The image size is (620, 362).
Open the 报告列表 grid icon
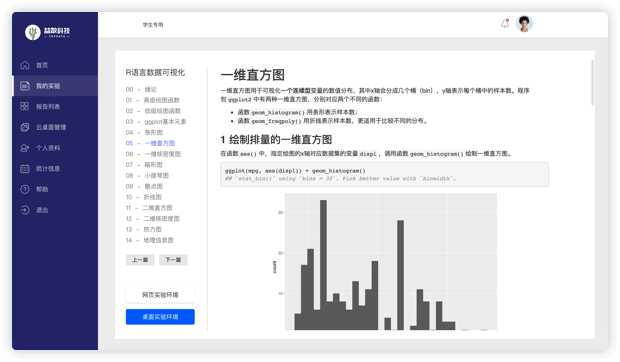tap(25, 106)
